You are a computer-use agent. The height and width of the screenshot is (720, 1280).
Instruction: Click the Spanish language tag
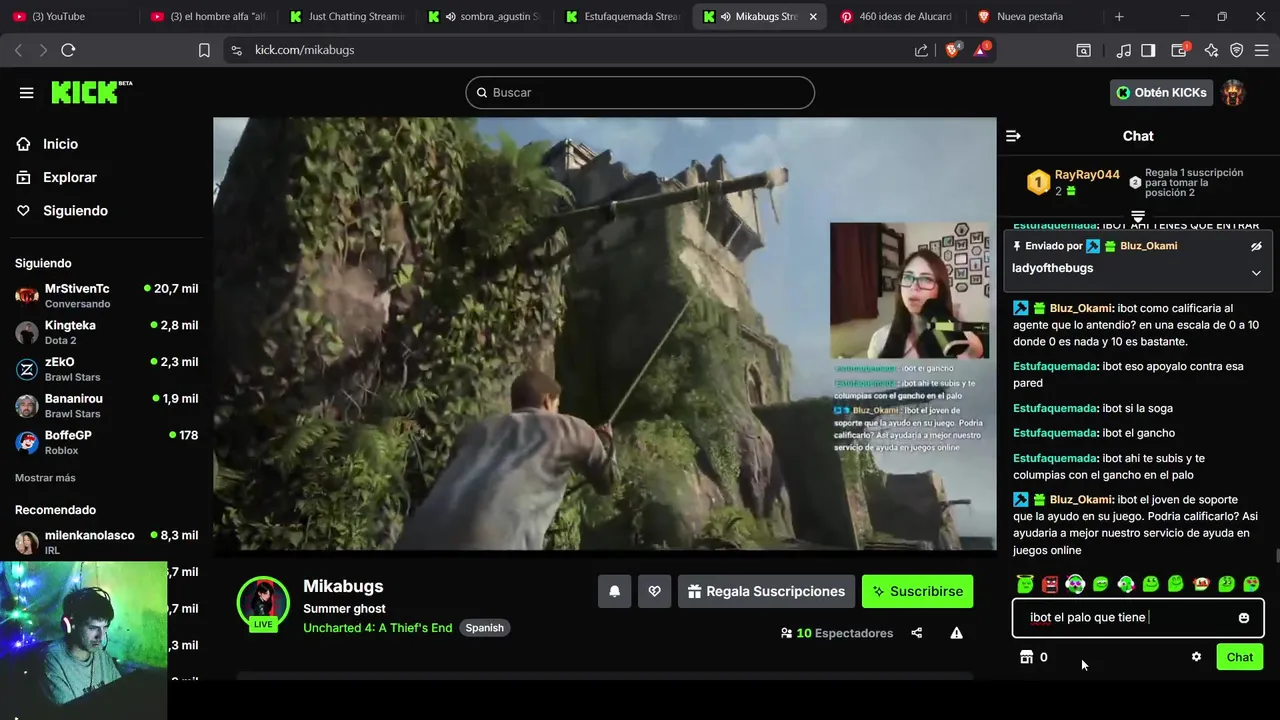click(x=485, y=628)
